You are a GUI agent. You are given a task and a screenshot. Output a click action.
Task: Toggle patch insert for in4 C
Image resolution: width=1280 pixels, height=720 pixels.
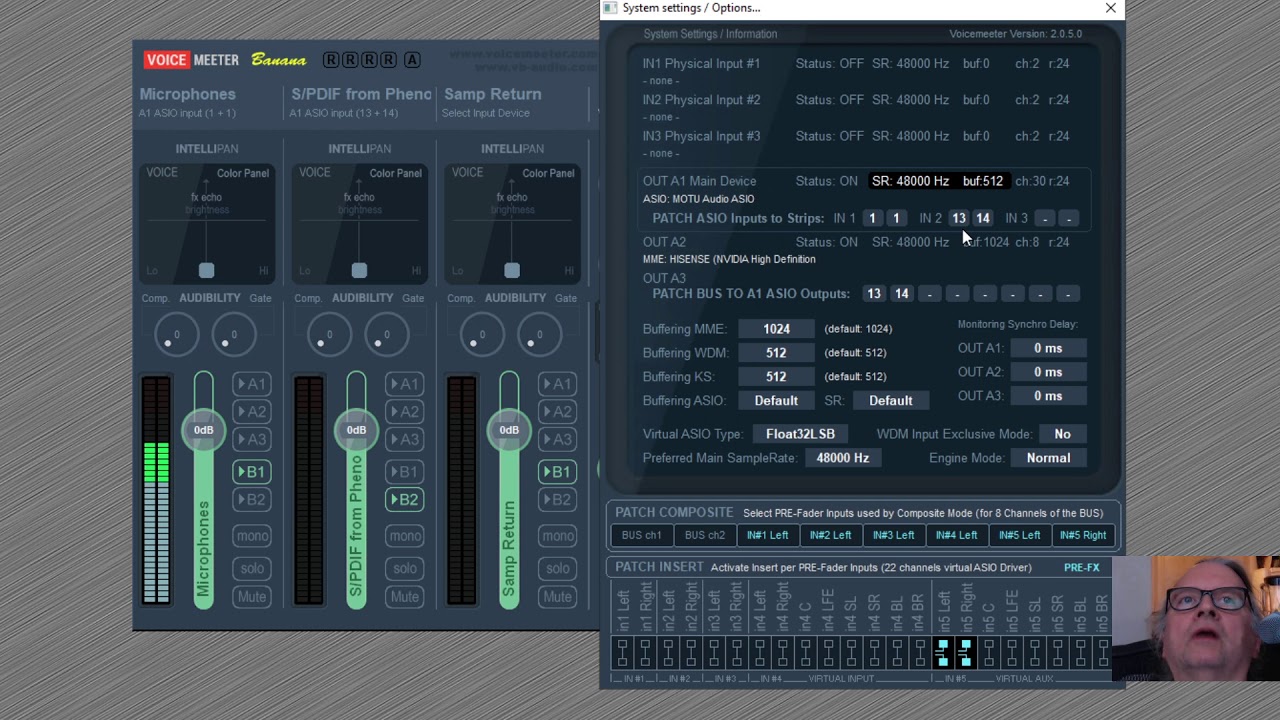806,654
